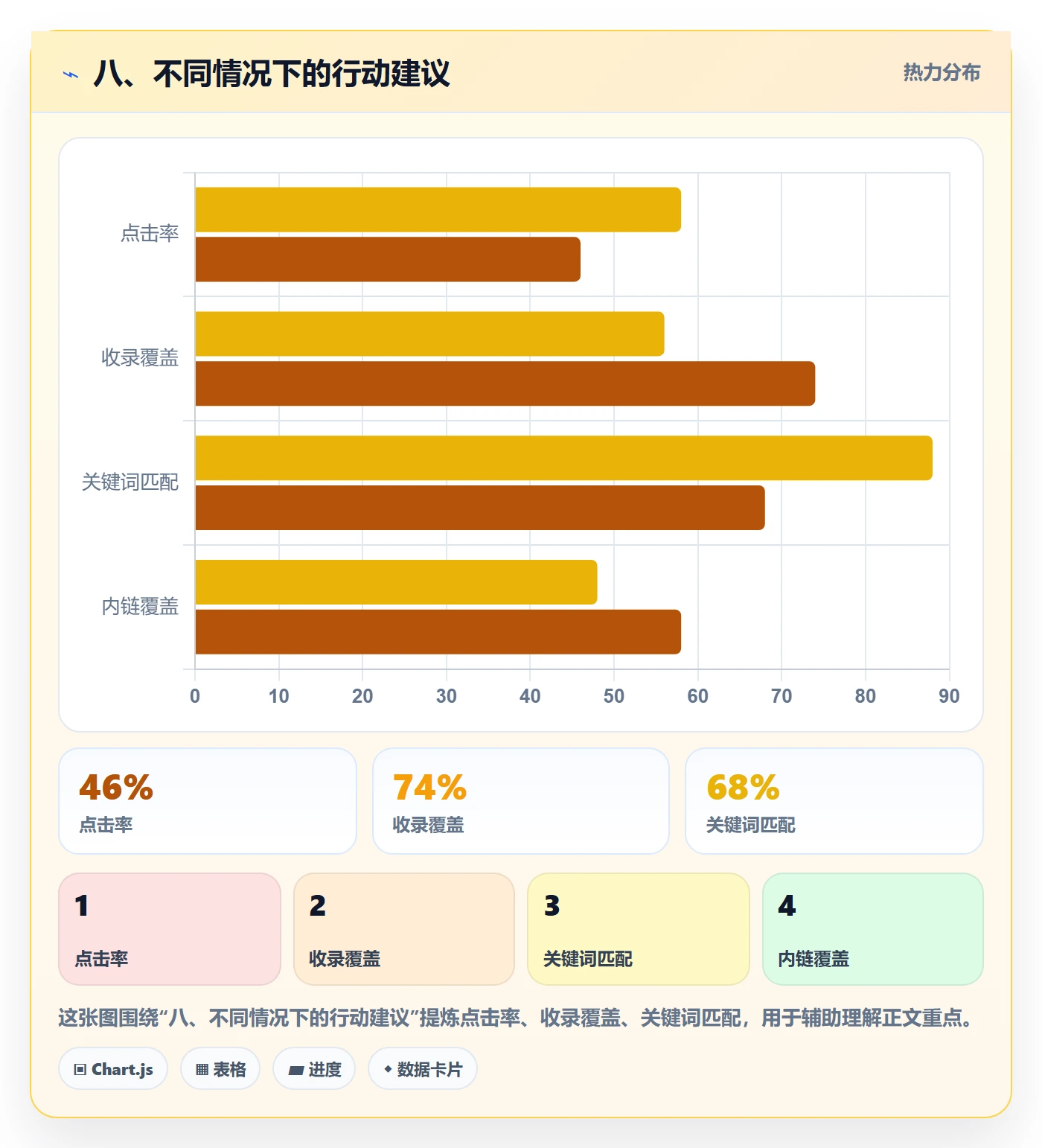This screenshot has height=1148, width=1042.
Task: Click the x-axis tick label 50
Action: pos(614,696)
